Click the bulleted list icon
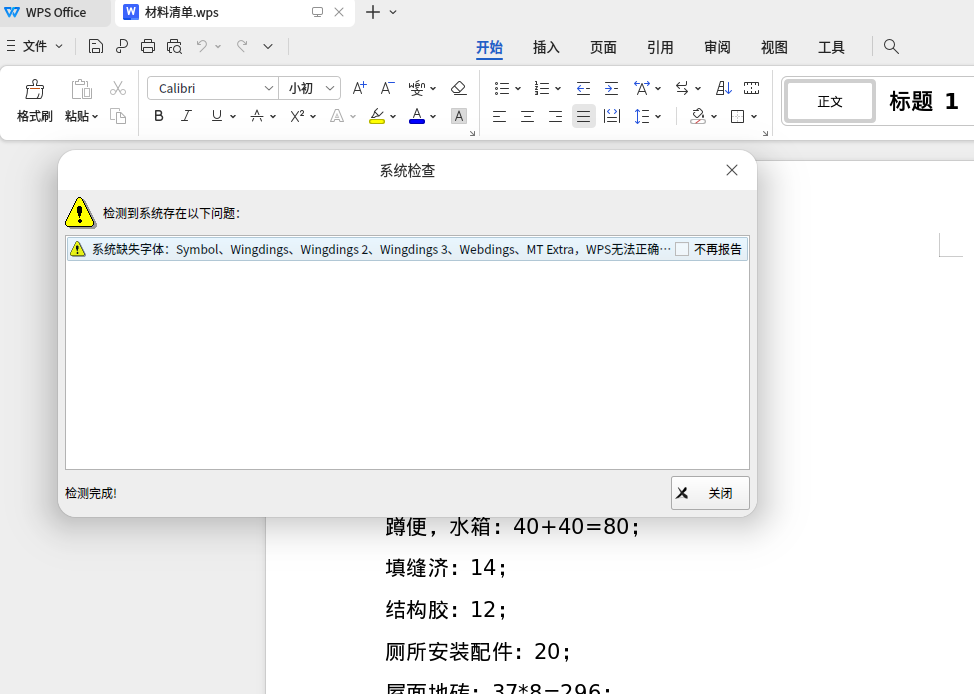Screen dimensions: 974x694 tap(501, 88)
